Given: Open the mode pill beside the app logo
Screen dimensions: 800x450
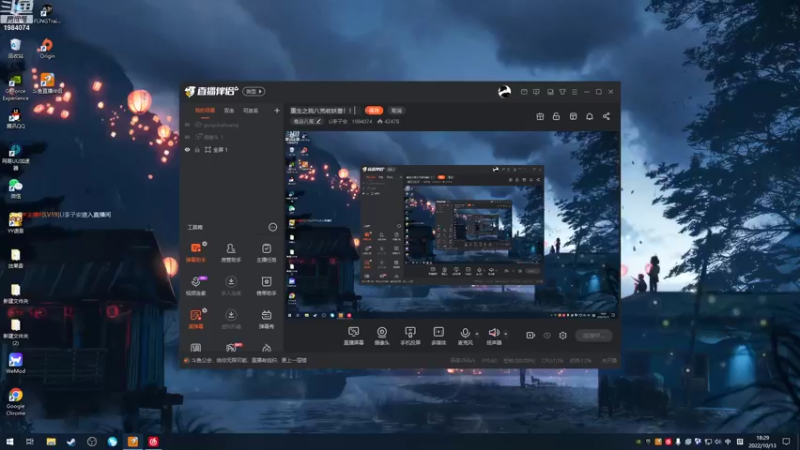Looking at the screenshot, I should click(254, 91).
